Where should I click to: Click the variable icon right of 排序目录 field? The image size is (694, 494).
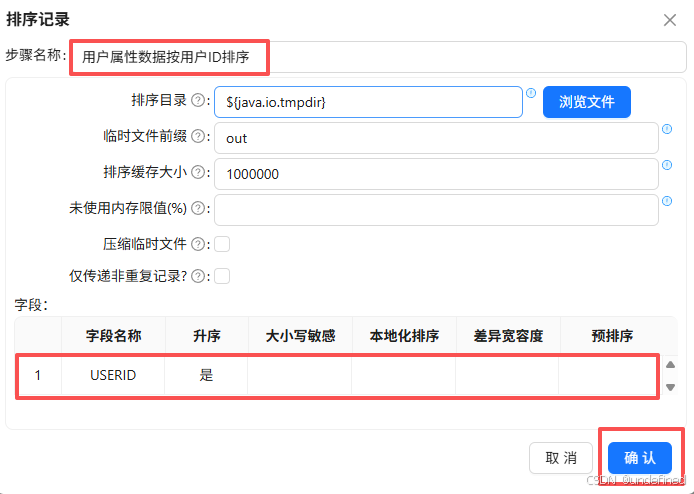pyautogui.click(x=531, y=93)
